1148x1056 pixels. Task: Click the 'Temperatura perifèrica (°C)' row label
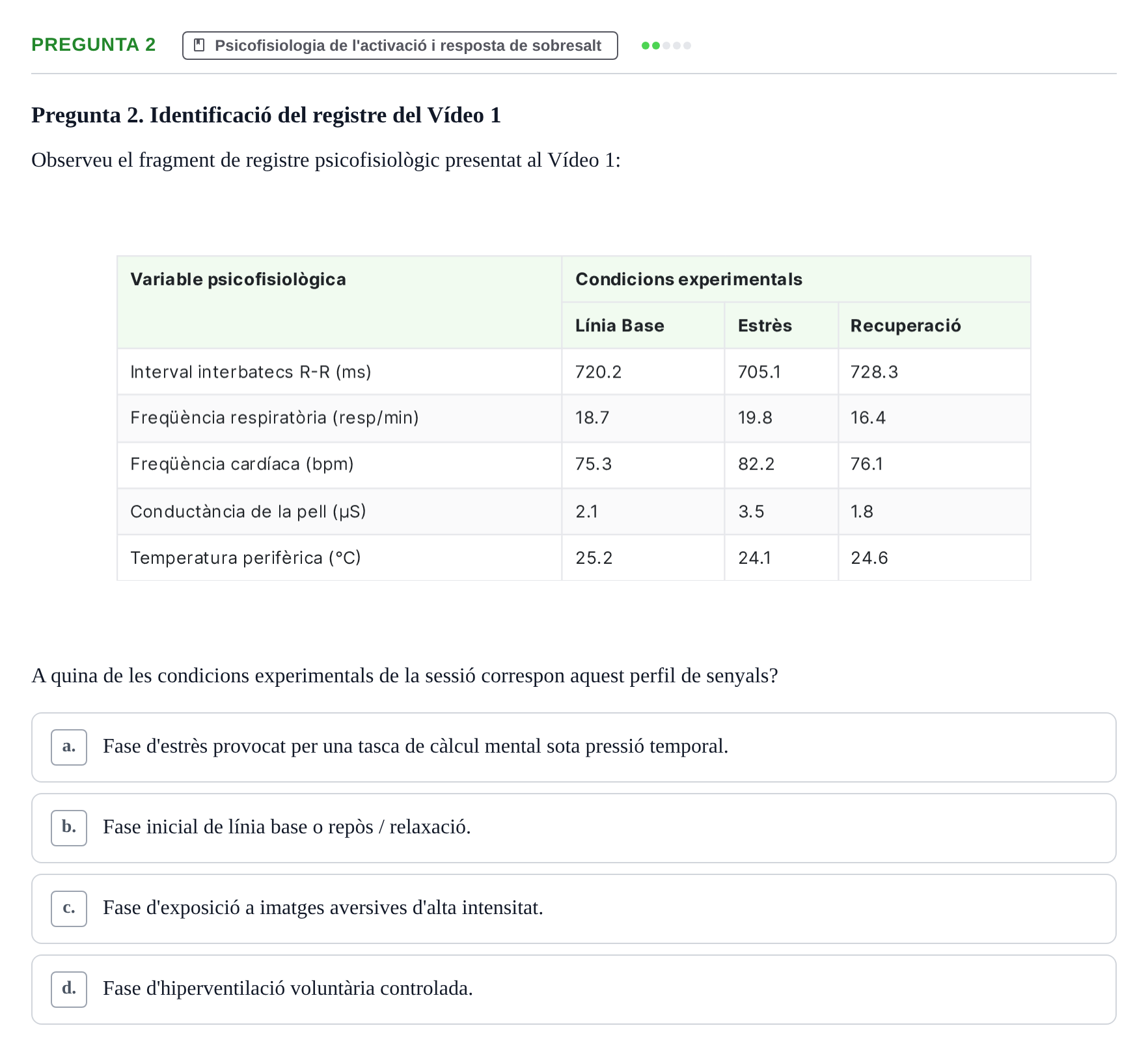[245, 558]
